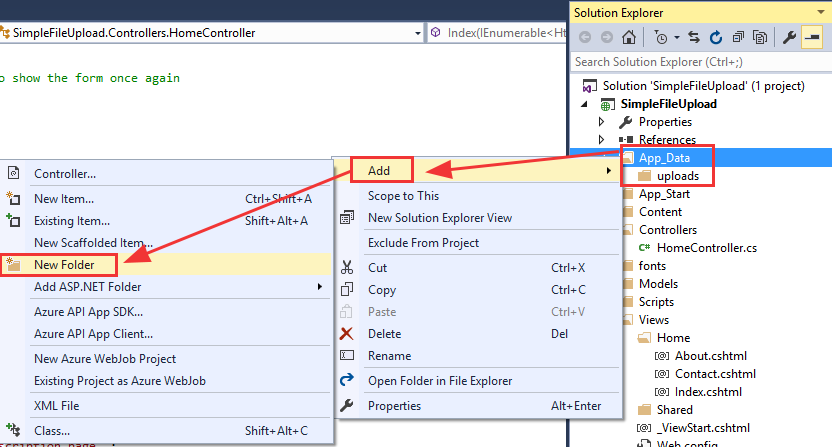The width and height of the screenshot is (832, 447).
Task: Toggle Show All Files in Solution Explorer
Action: [760, 38]
